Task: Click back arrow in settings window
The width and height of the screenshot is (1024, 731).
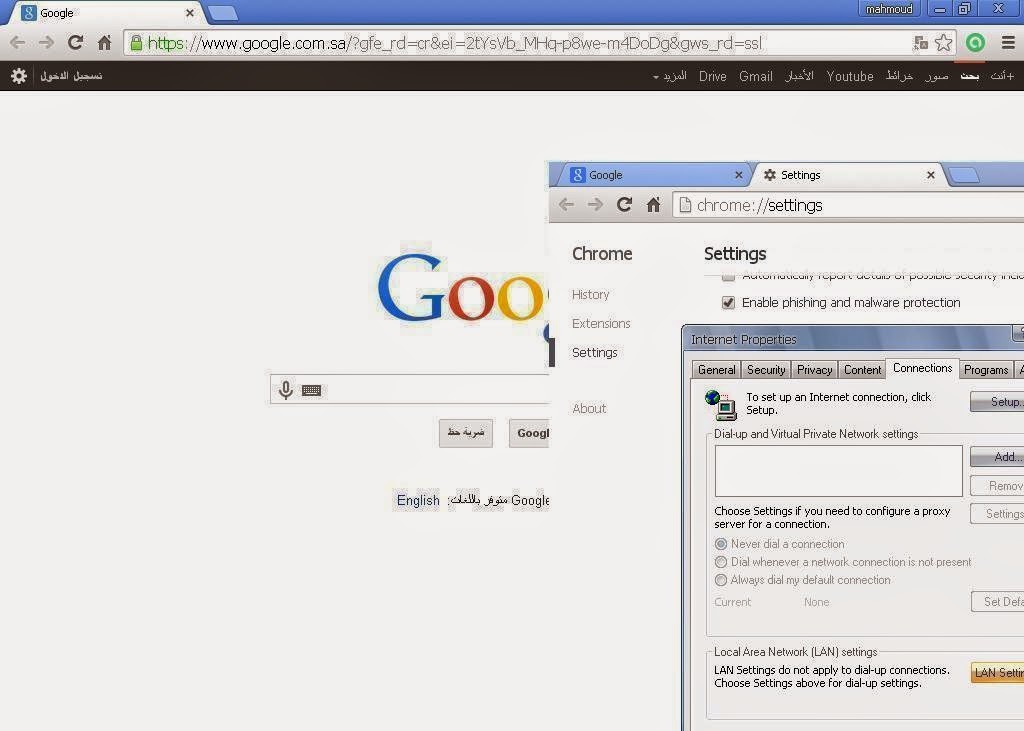Action: (566, 205)
